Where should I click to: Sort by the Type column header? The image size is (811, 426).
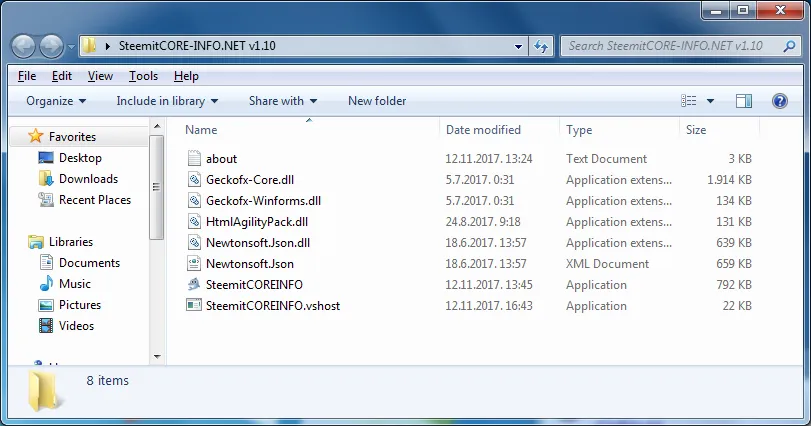tap(579, 130)
